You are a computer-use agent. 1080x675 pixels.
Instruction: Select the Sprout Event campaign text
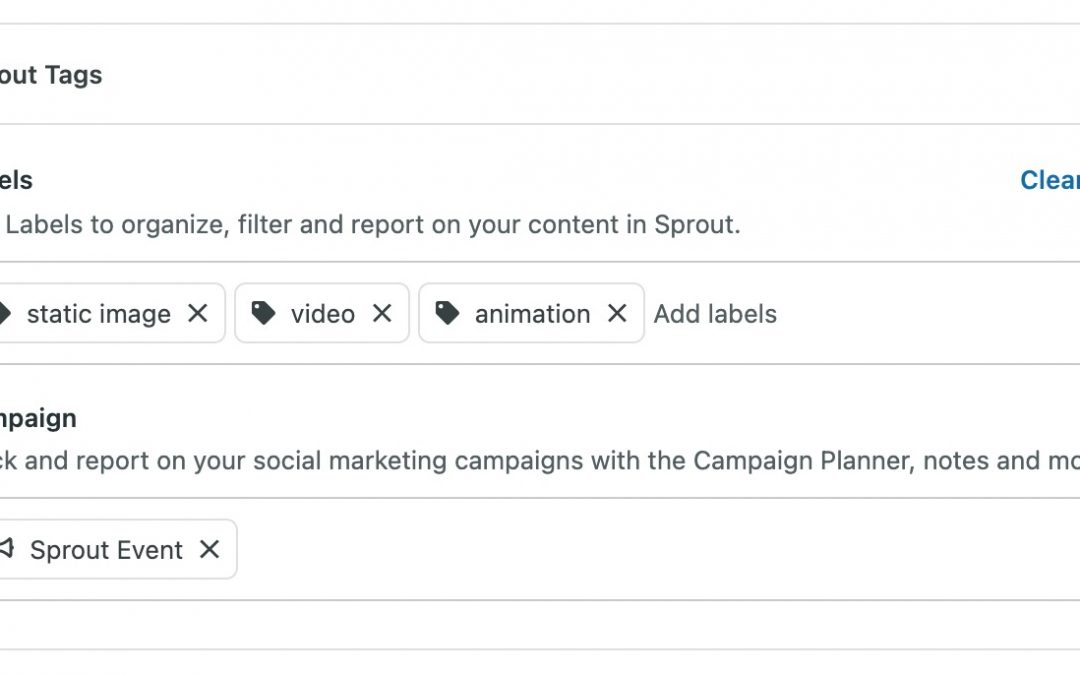[106, 550]
